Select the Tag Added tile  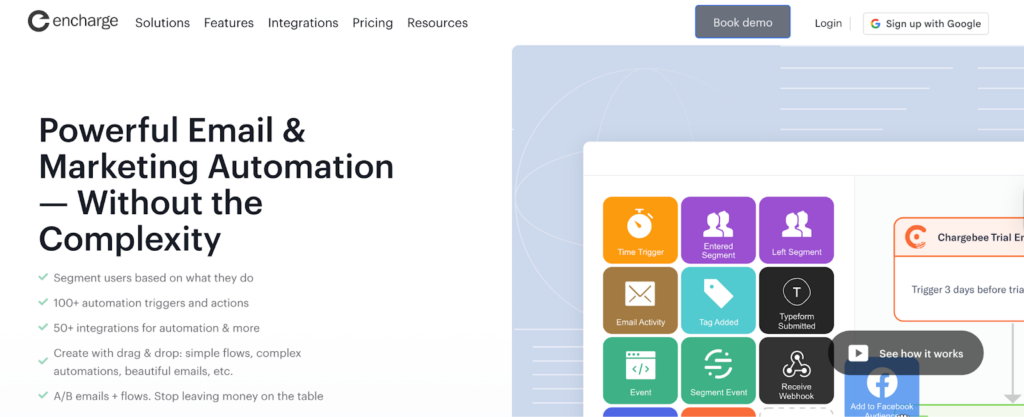(x=718, y=300)
